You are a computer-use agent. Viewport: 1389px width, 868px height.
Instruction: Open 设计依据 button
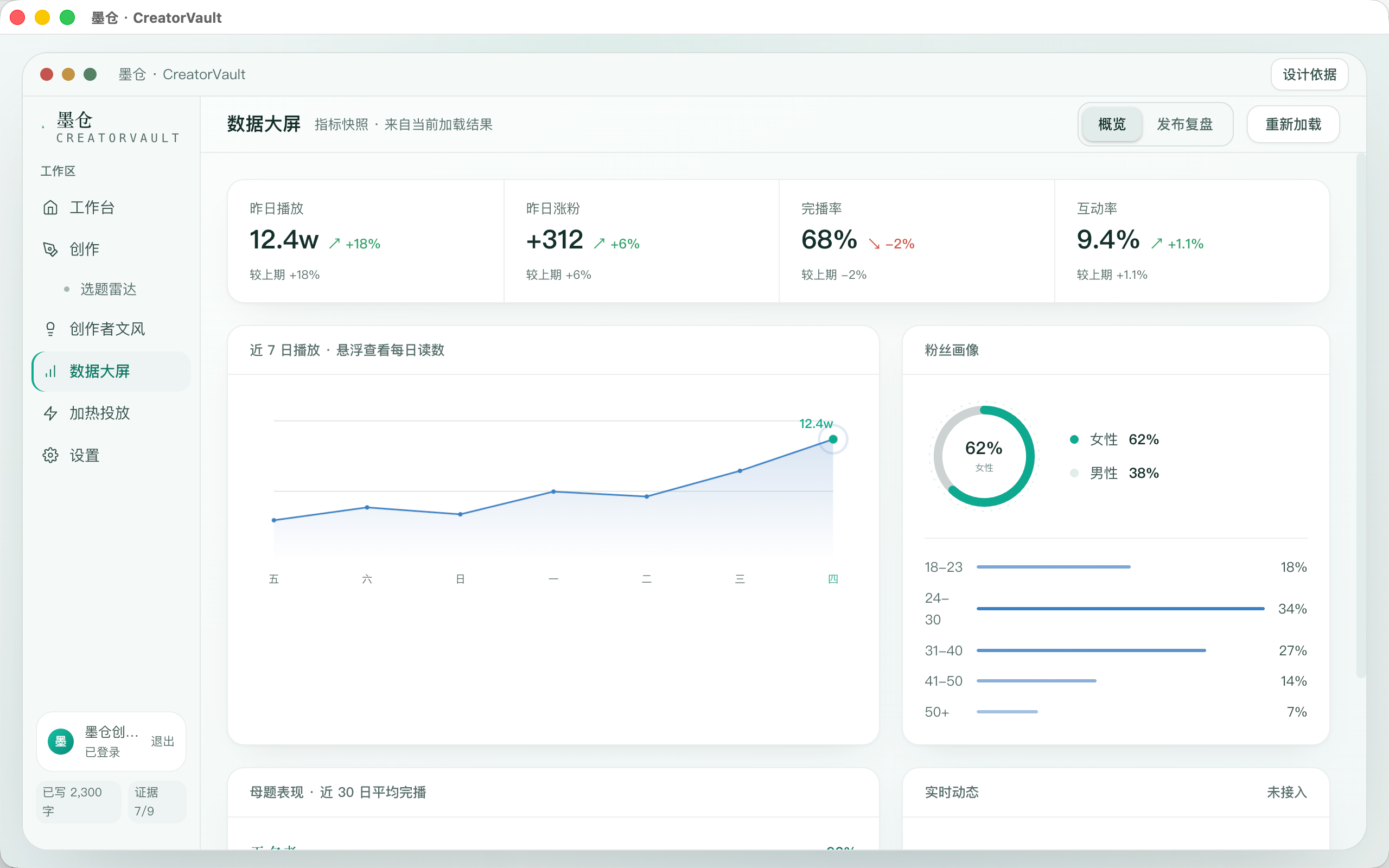(x=1309, y=74)
